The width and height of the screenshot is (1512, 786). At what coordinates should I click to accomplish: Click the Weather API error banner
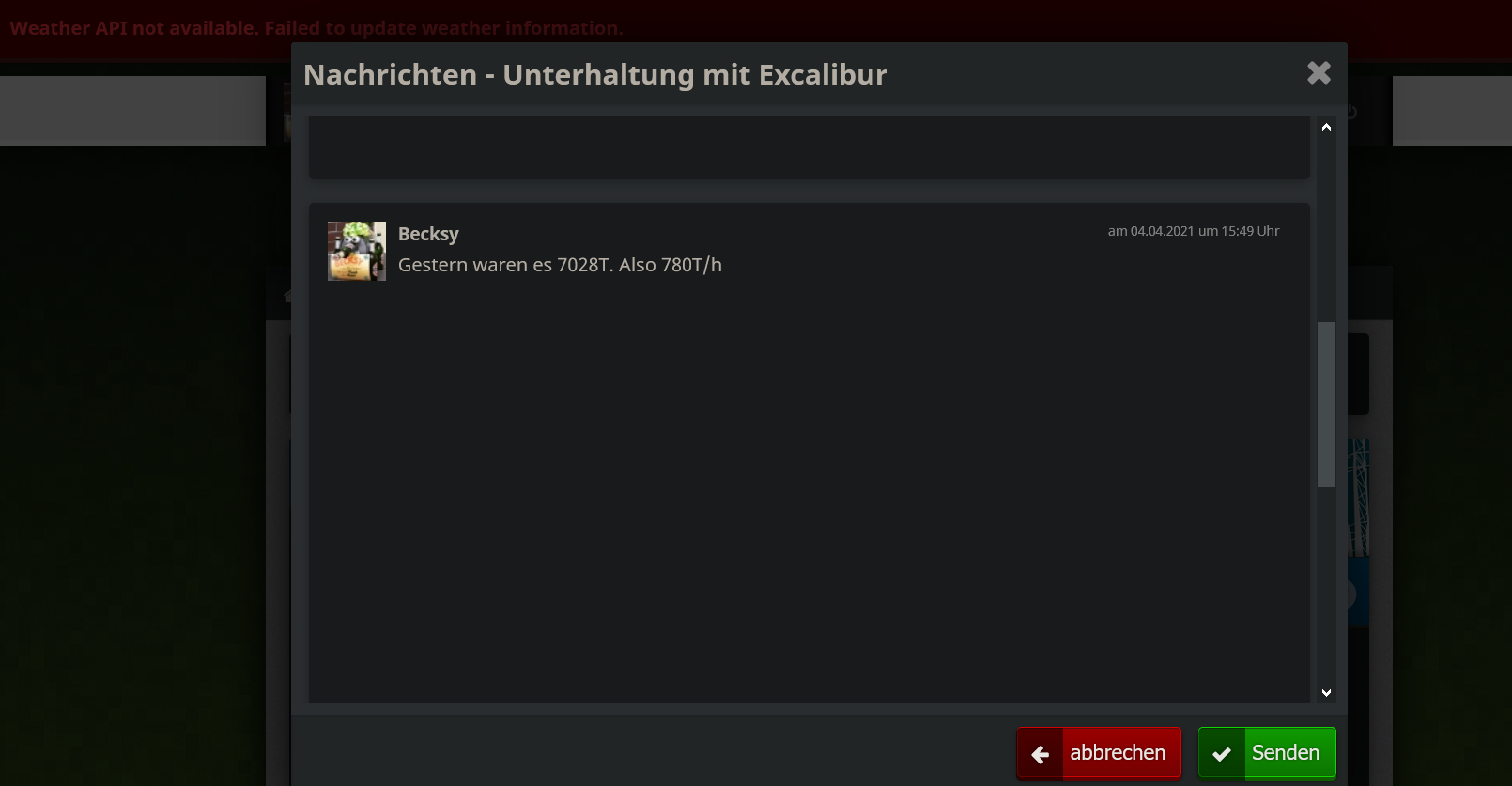pos(316,28)
